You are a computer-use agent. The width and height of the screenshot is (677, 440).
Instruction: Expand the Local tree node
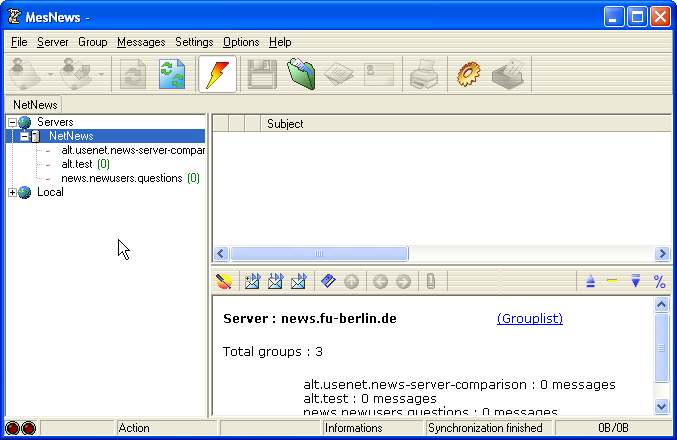click(x=12, y=192)
